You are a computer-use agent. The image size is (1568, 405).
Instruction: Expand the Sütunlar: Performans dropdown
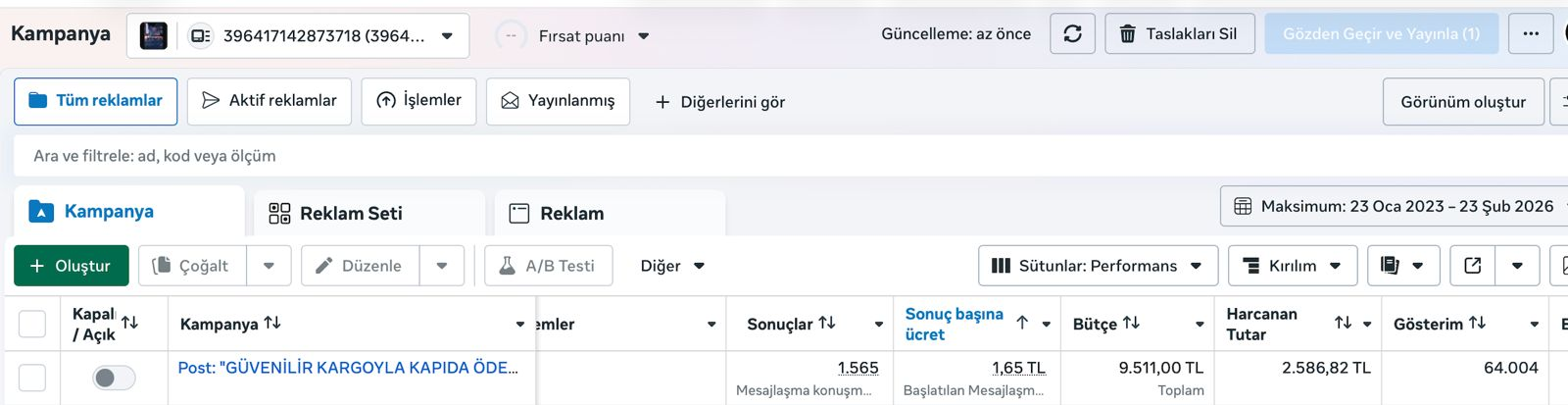point(1098,266)
